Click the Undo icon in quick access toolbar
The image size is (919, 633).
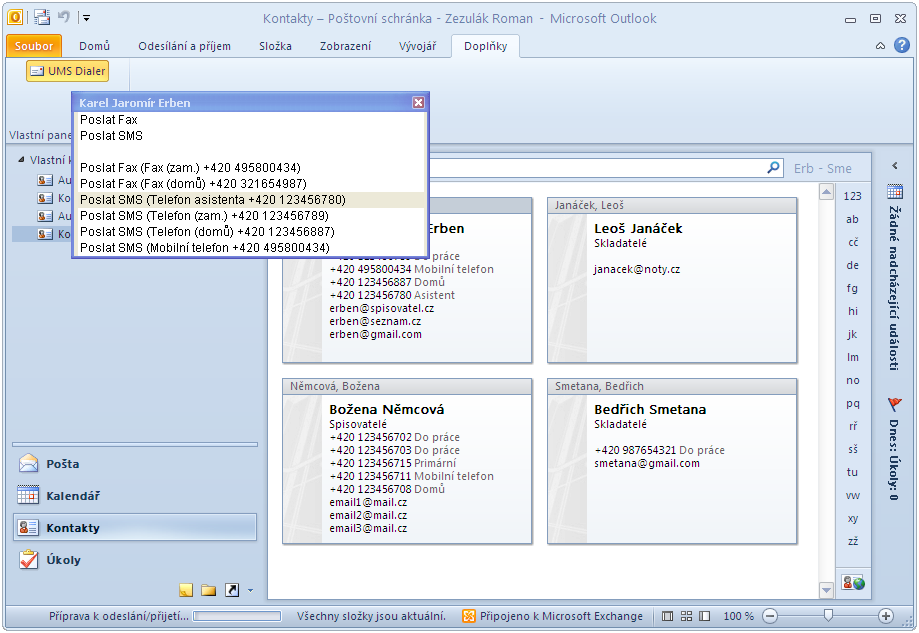[x=64, y=17]
